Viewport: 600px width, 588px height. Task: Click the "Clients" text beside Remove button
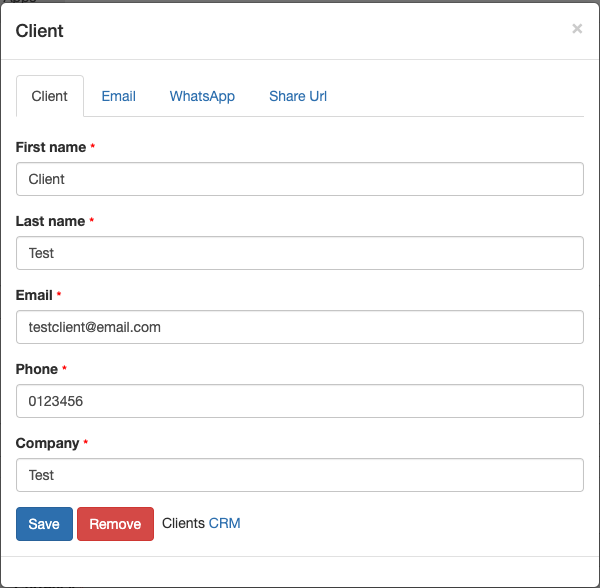(183, 523)
